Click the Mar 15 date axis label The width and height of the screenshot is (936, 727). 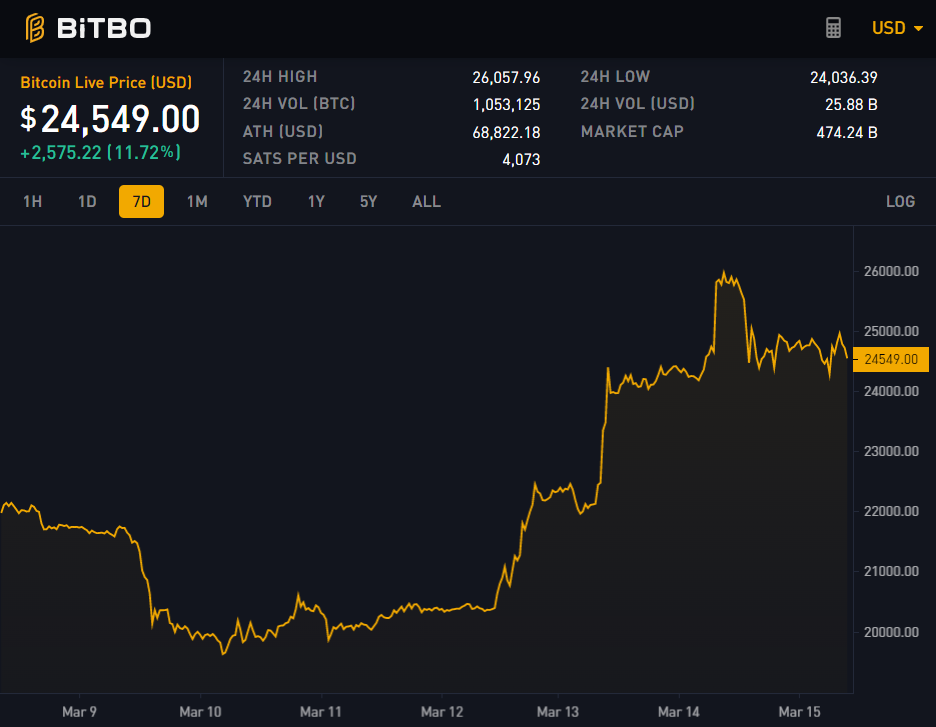click(799, 712)
